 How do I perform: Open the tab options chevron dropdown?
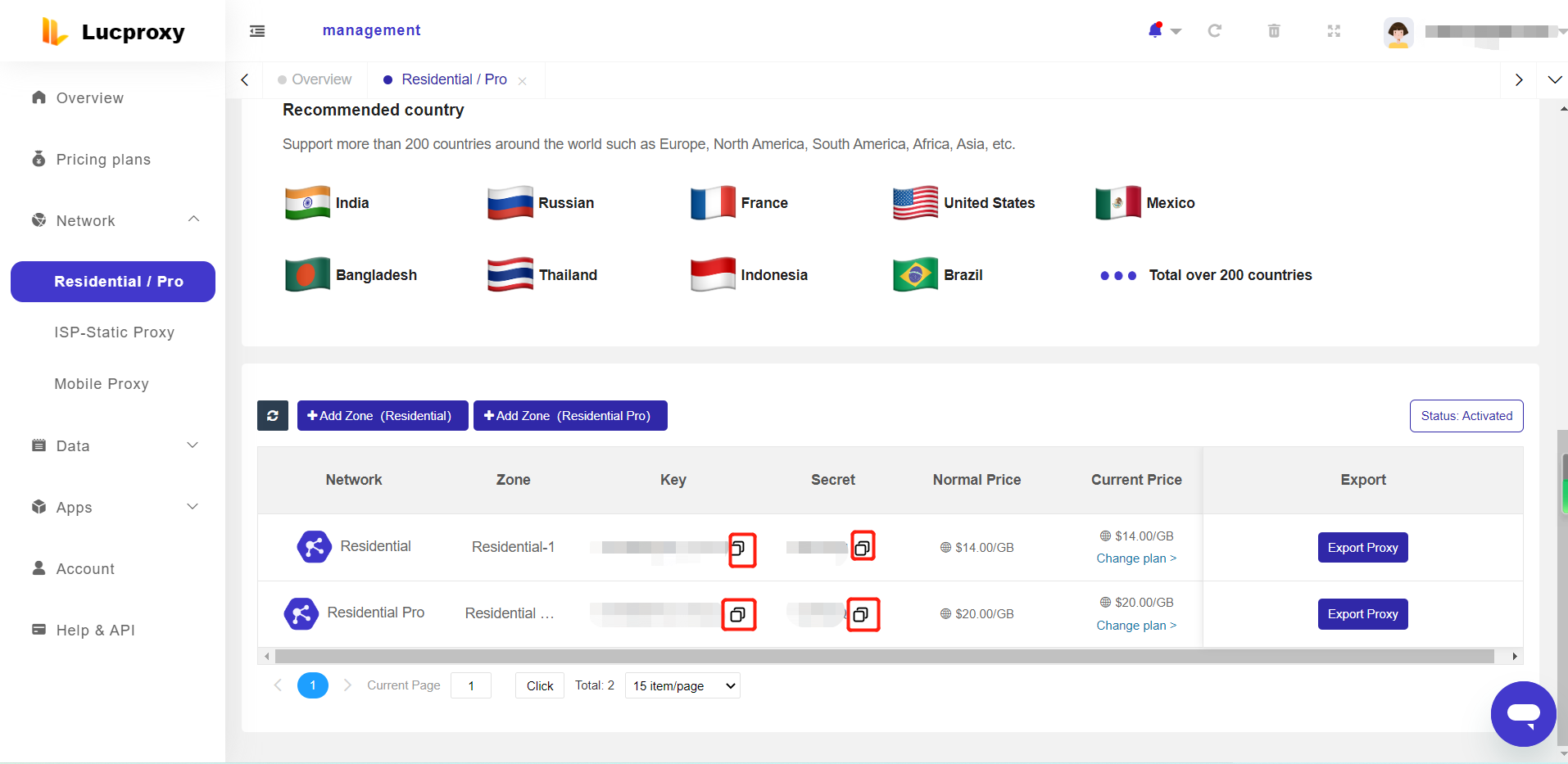[x=1554, y=79]
